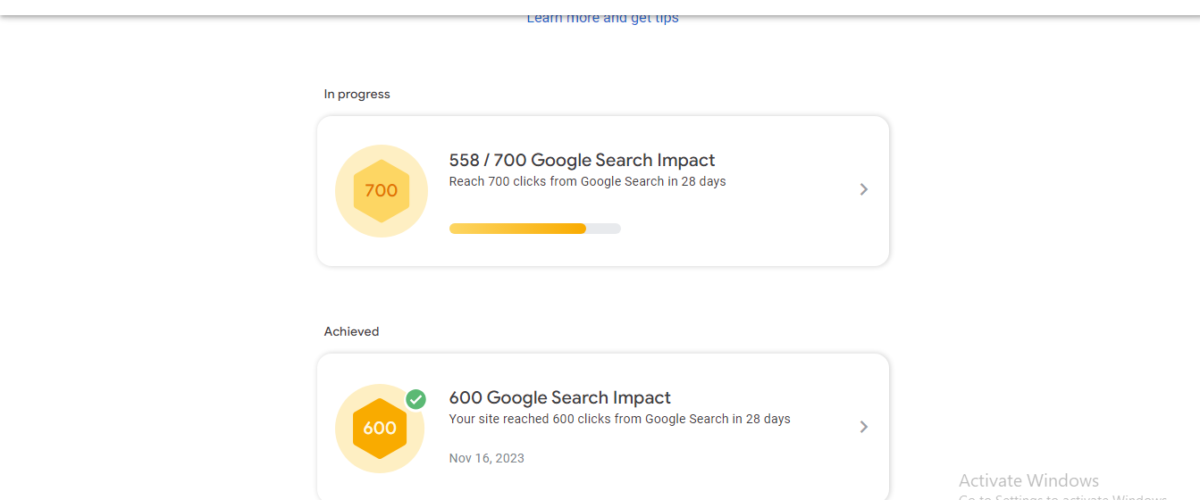Click the 'In progress' section heading
The width and height of the screenshot is (1200, 500).
(357, 94)
